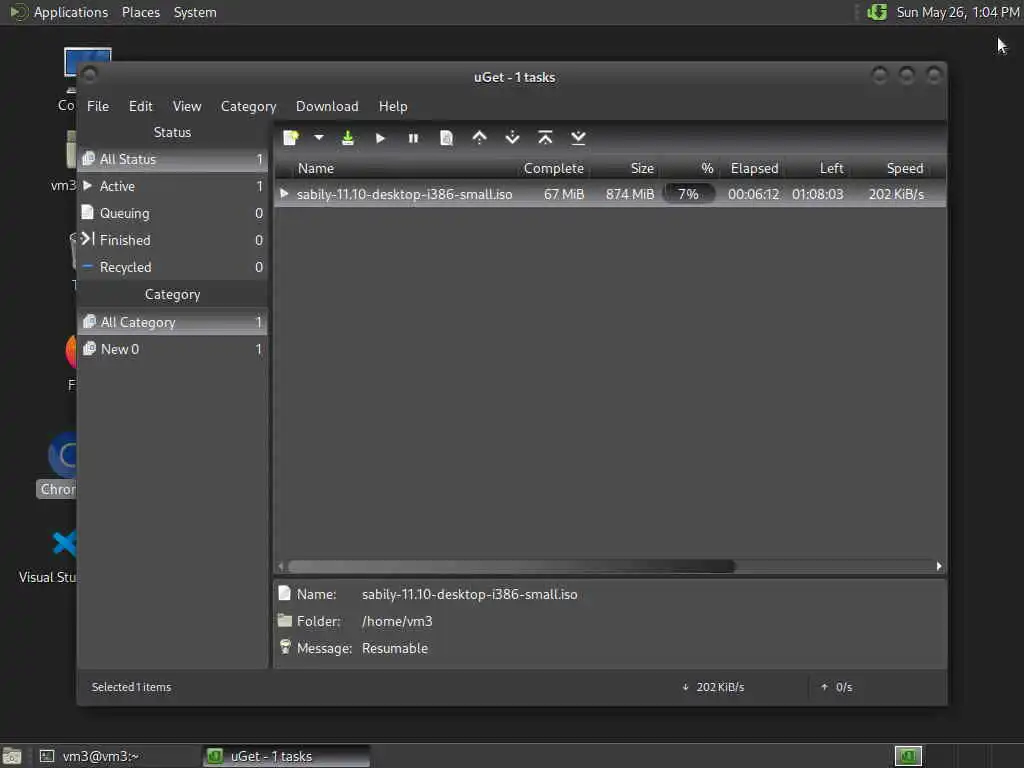The image size is (1024, 768).
Task: Click the uGet - 1 tasks taskbar button
Action: click(285, 756)
